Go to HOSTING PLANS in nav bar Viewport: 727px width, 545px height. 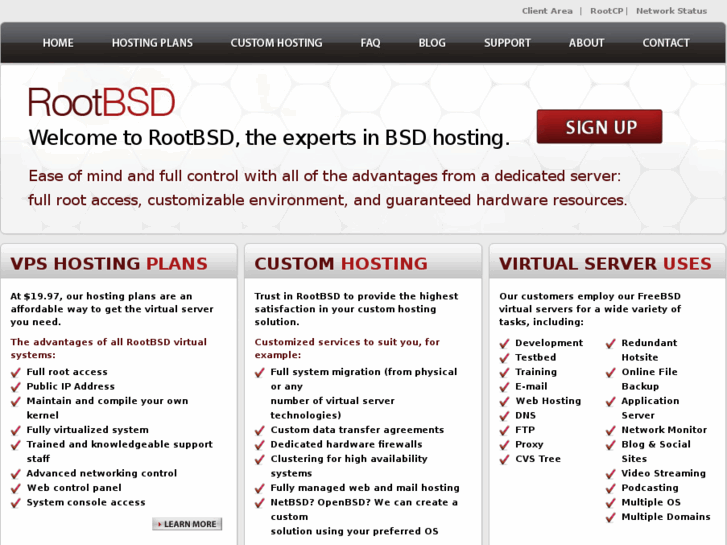(x=152, y=43)
